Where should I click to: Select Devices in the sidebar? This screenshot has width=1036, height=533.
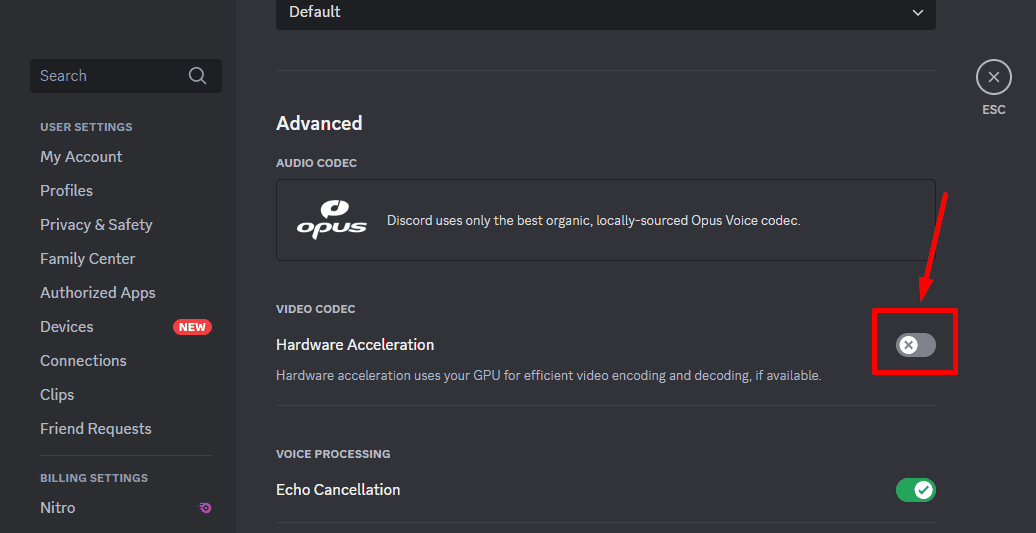(x=67, y=327)
